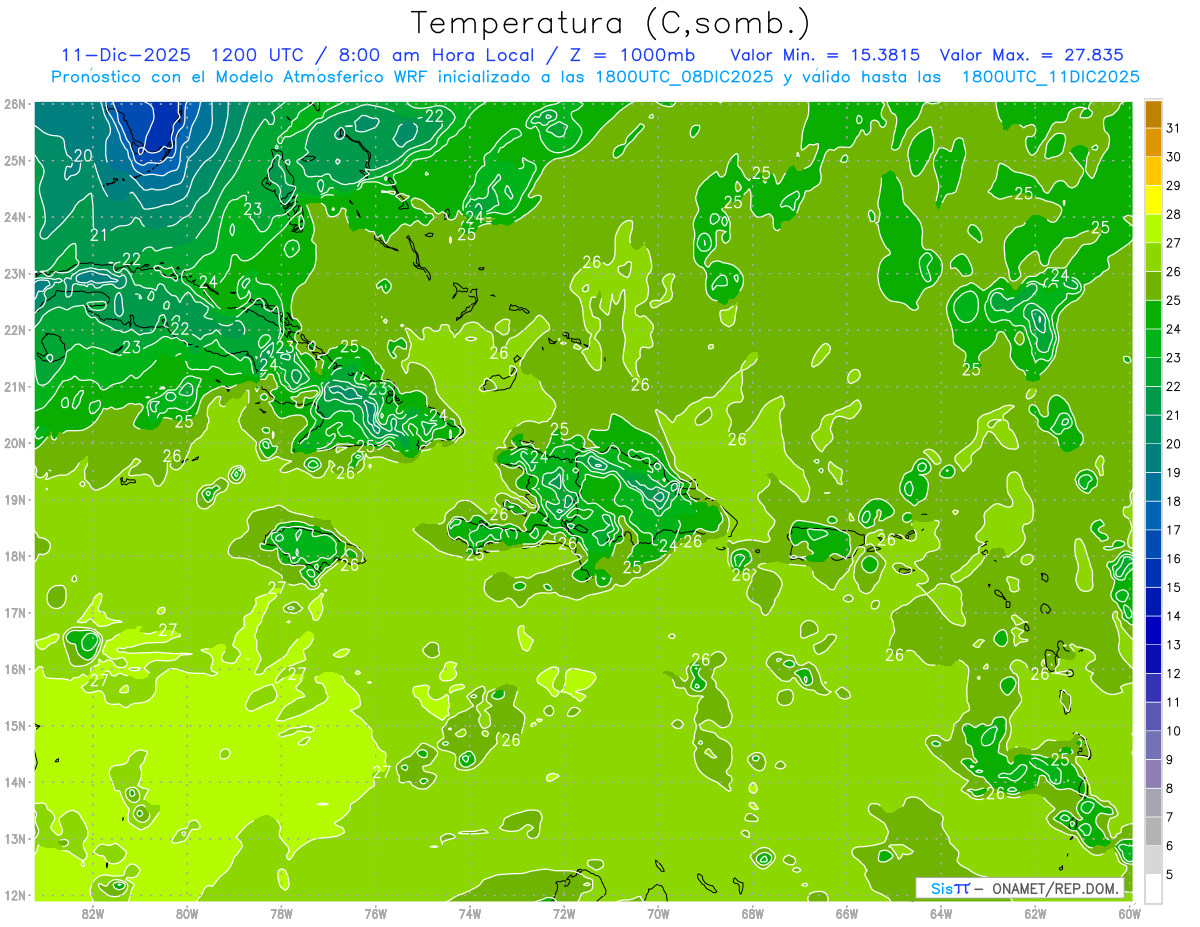Click the yellow swatch between legend labels 29 and 28
Image resolution: width=1200 pixels, height=927 pixels.
pos(1153,200)
